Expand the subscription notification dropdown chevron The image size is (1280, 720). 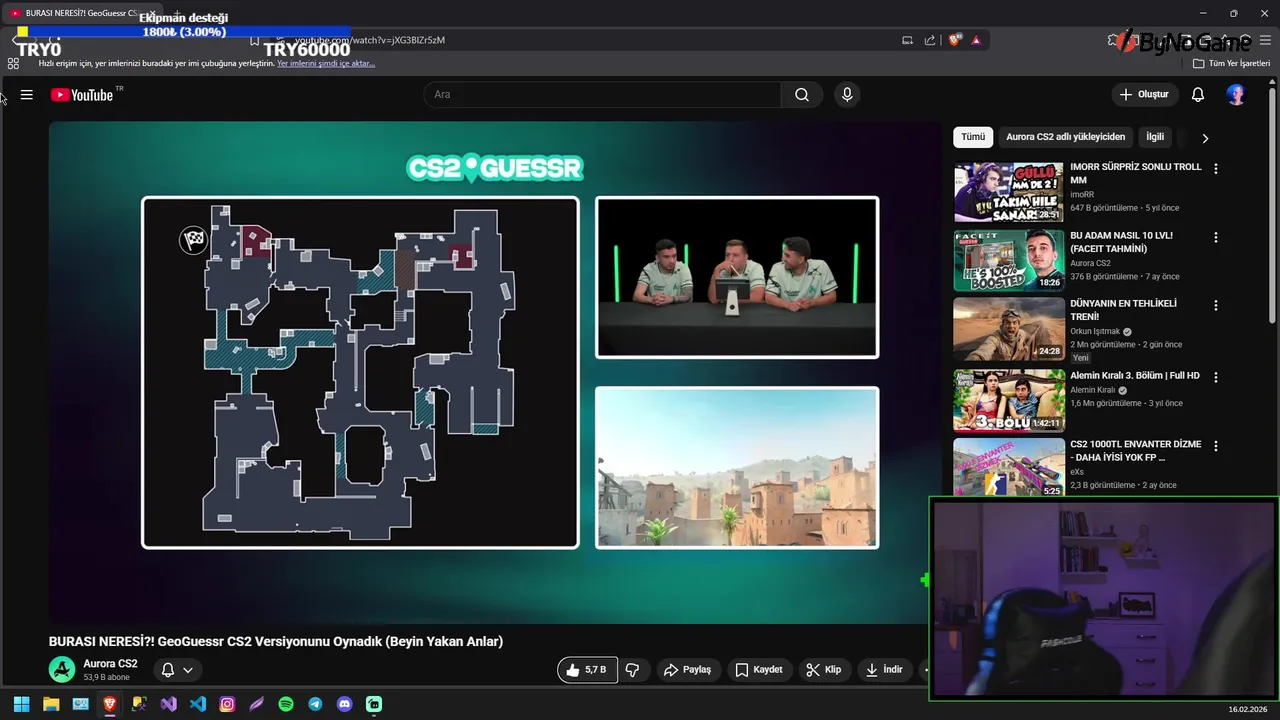187,670
